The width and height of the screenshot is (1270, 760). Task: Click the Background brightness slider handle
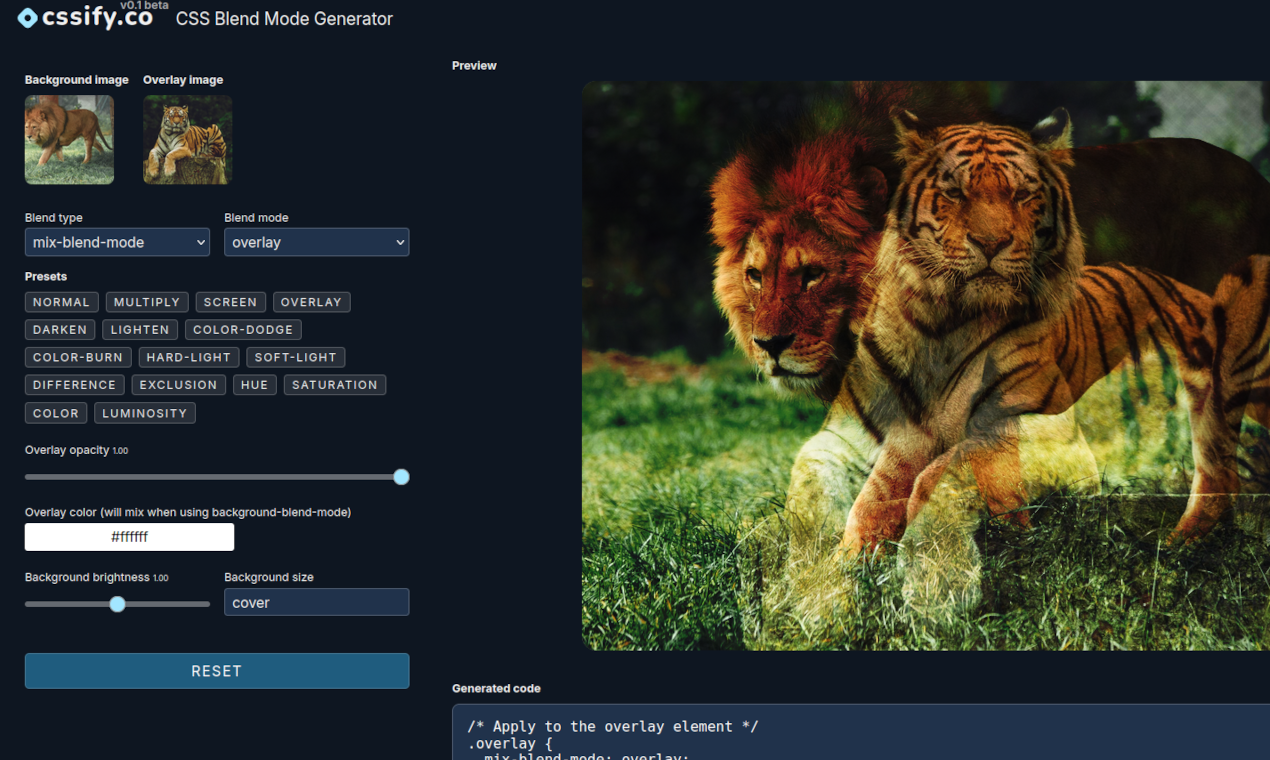[117, 604]
